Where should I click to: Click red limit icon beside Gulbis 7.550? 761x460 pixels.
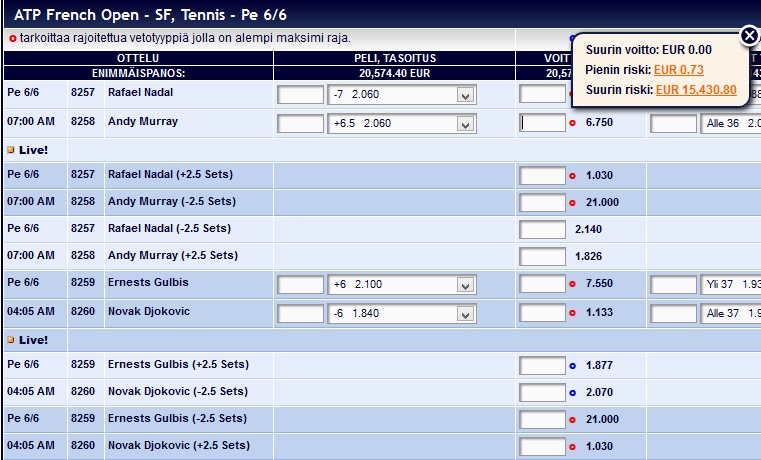coord(572,284)
